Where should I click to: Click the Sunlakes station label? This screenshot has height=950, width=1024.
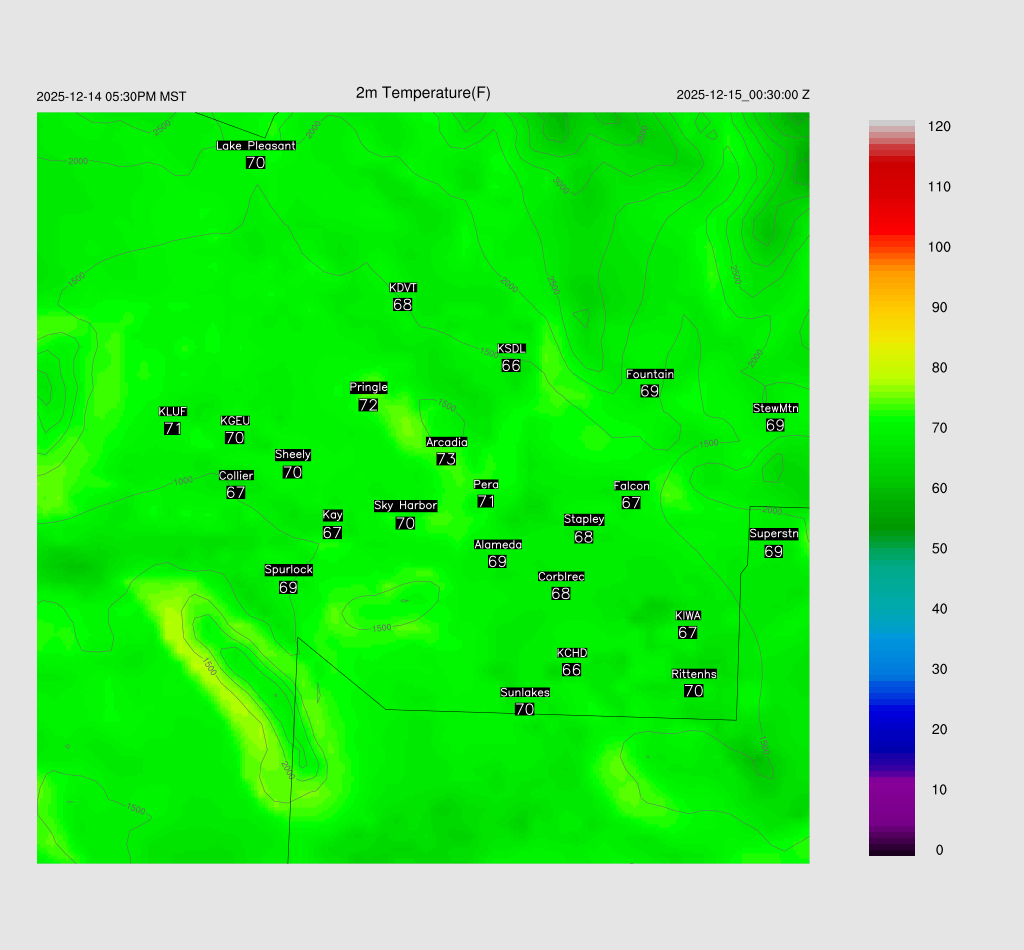click(x=525, y=693)
